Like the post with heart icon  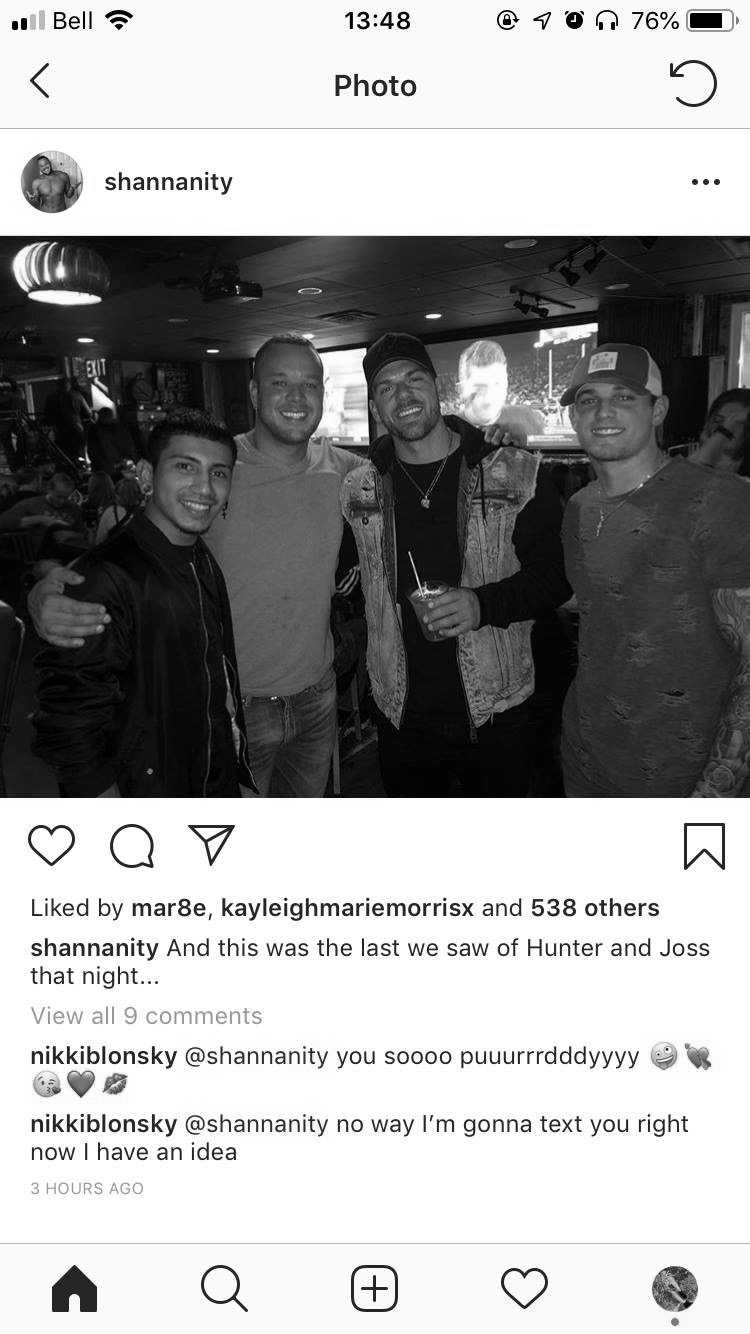(51, 846)
